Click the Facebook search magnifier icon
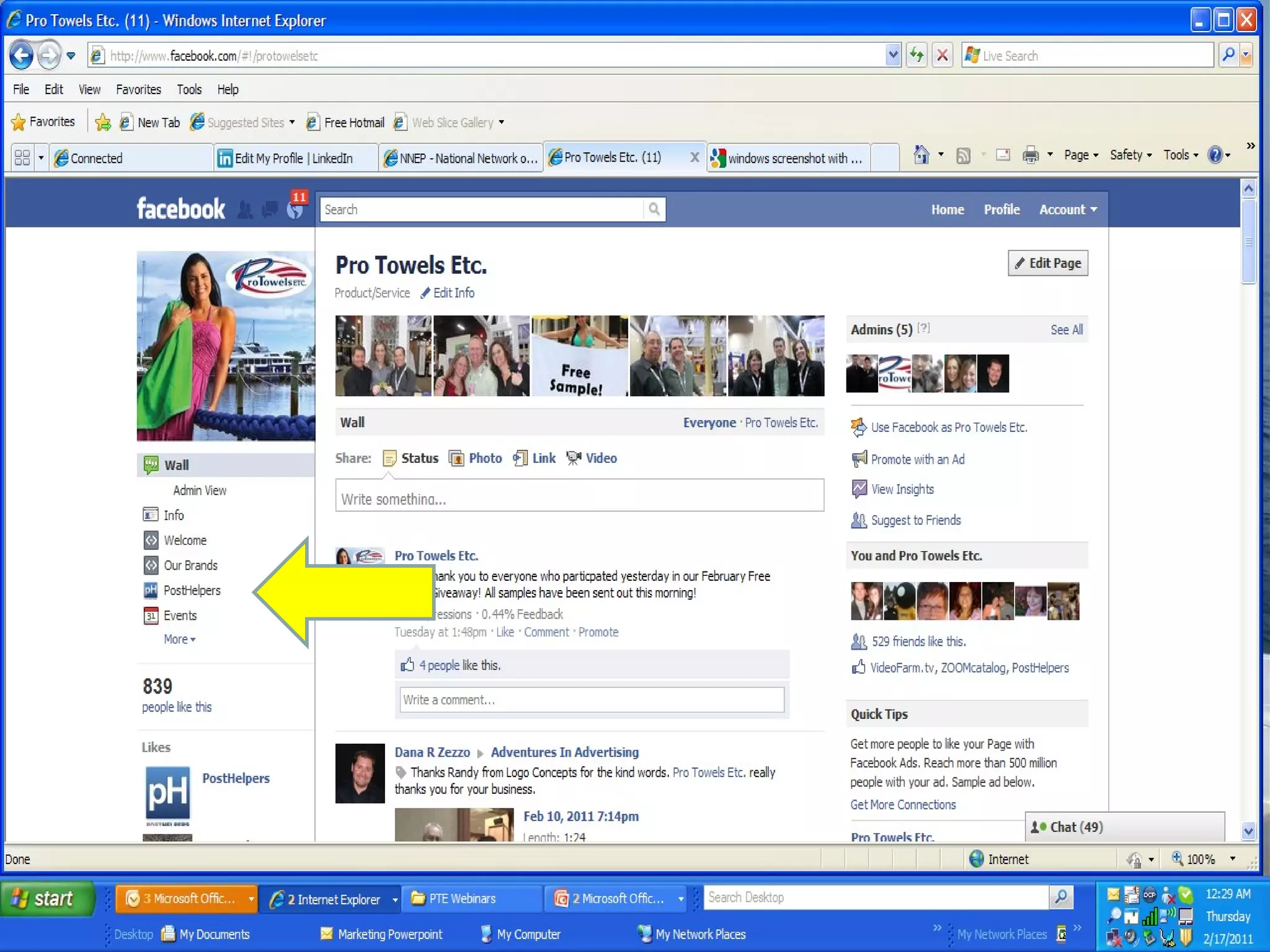 [654, 209]
